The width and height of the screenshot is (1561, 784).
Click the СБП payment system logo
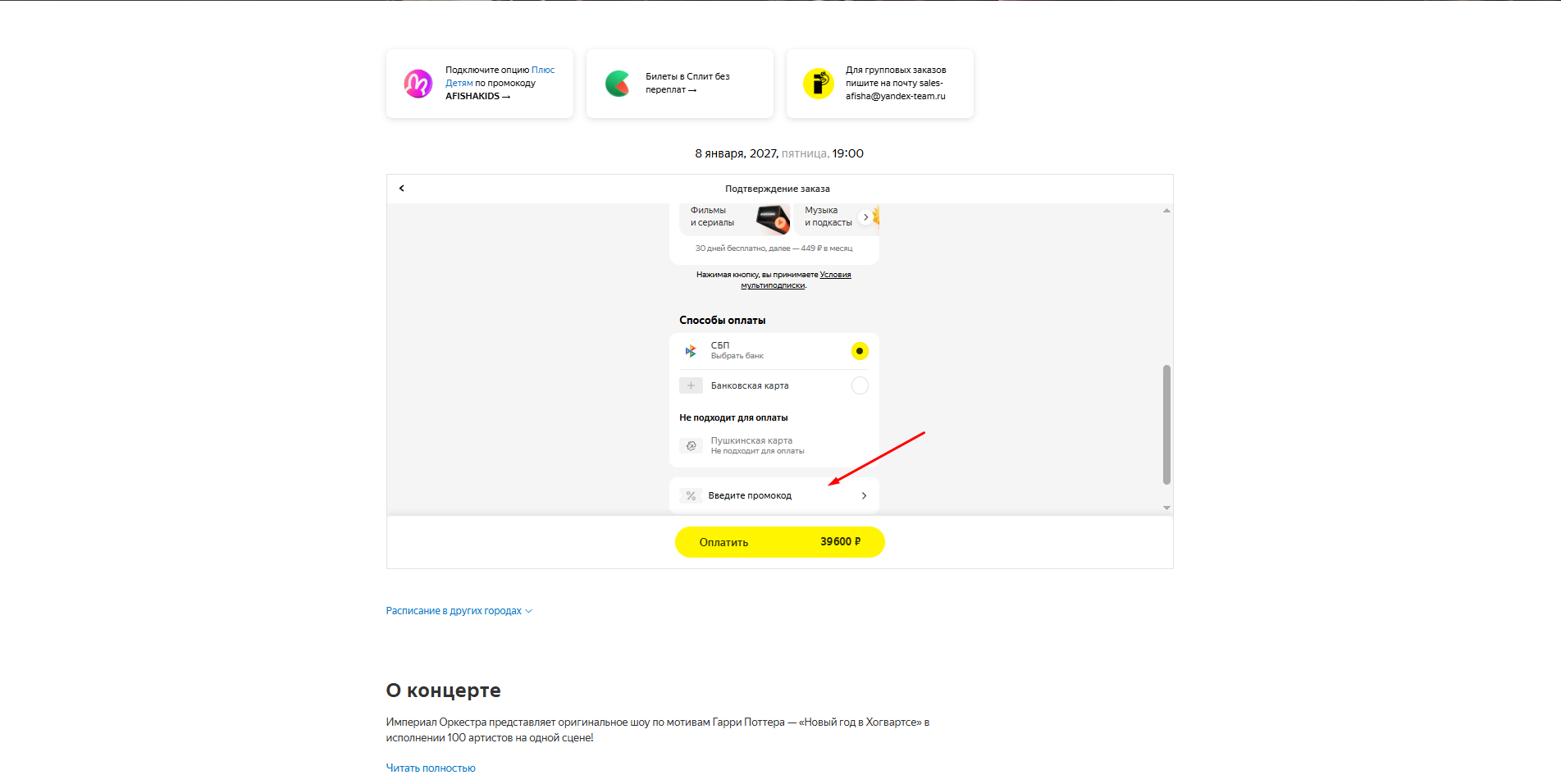691,351
